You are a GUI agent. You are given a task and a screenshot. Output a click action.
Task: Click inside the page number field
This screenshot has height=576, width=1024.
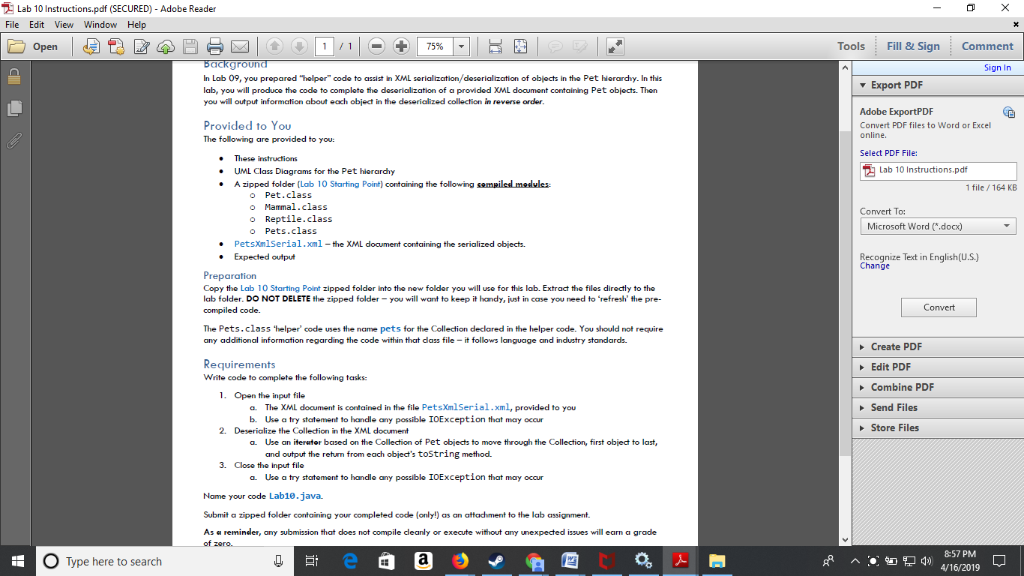pos(325,46)
